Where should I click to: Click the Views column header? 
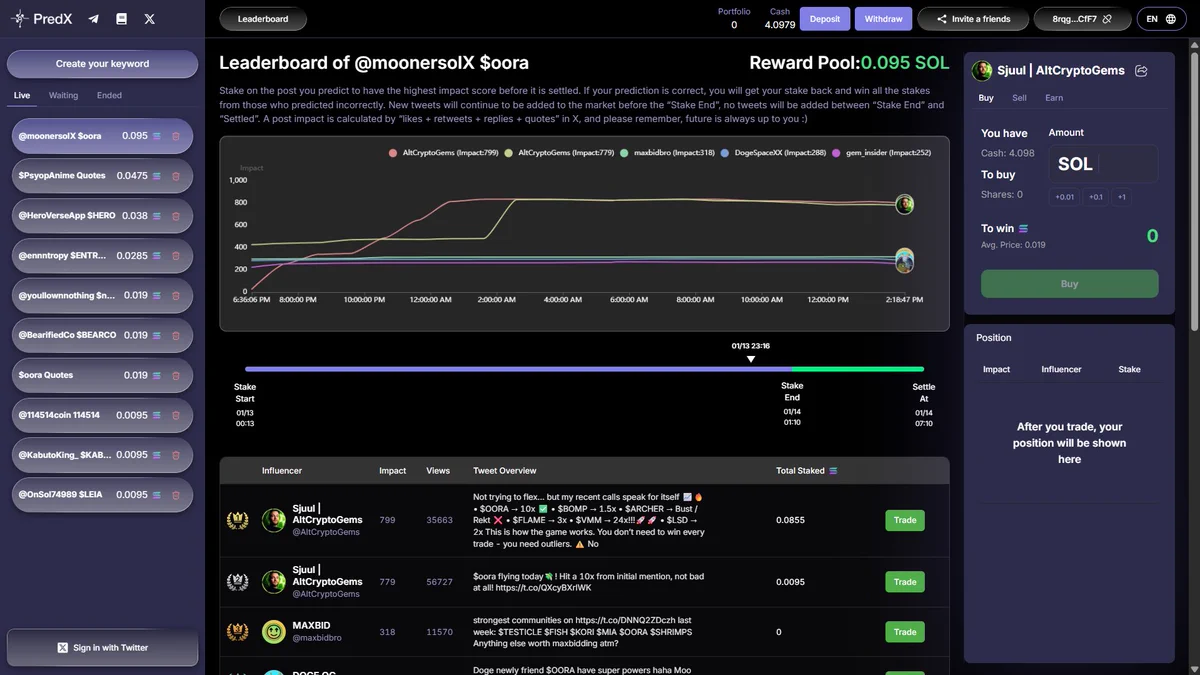438,471
